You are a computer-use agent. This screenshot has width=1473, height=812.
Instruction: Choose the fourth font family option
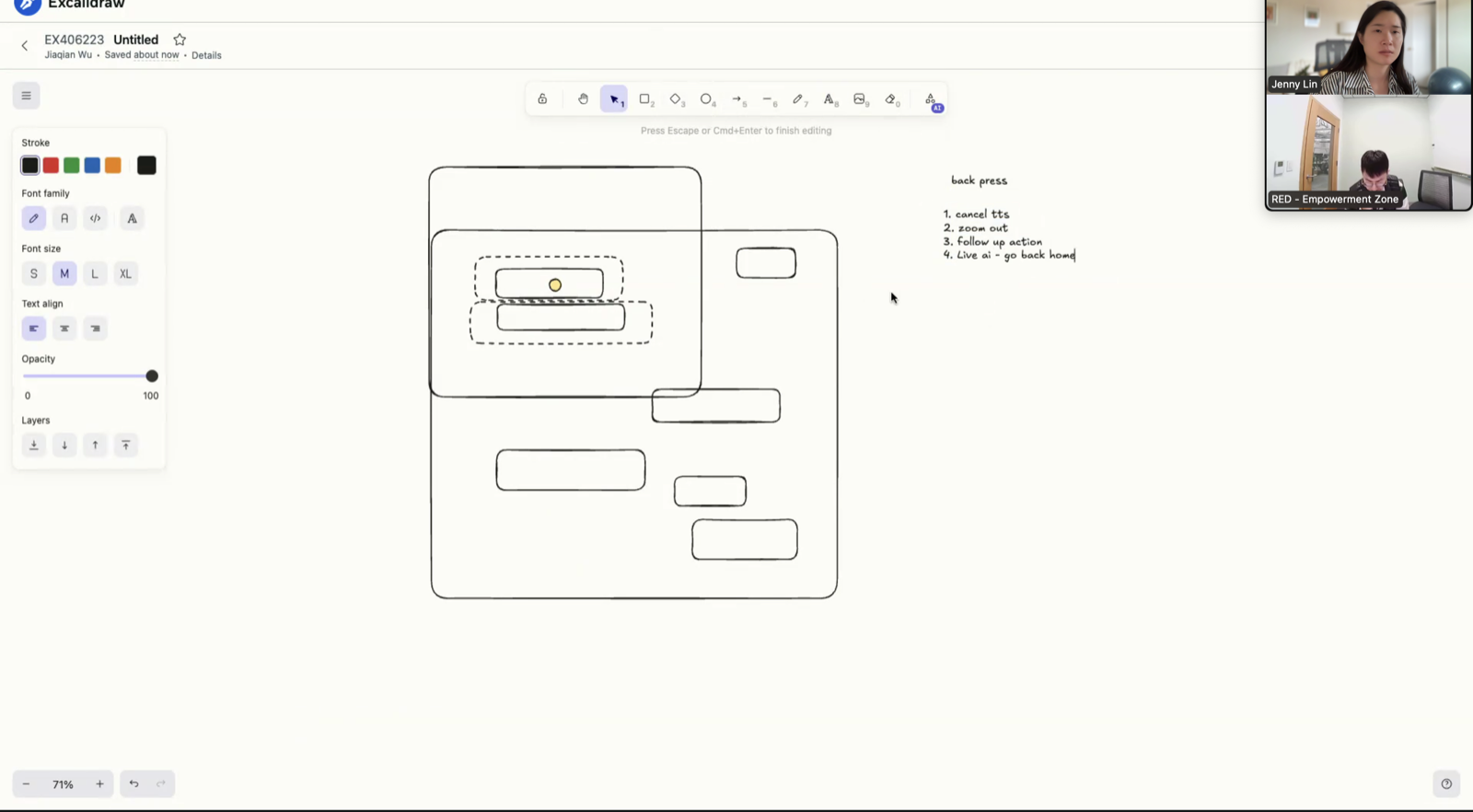click(132, 218)
